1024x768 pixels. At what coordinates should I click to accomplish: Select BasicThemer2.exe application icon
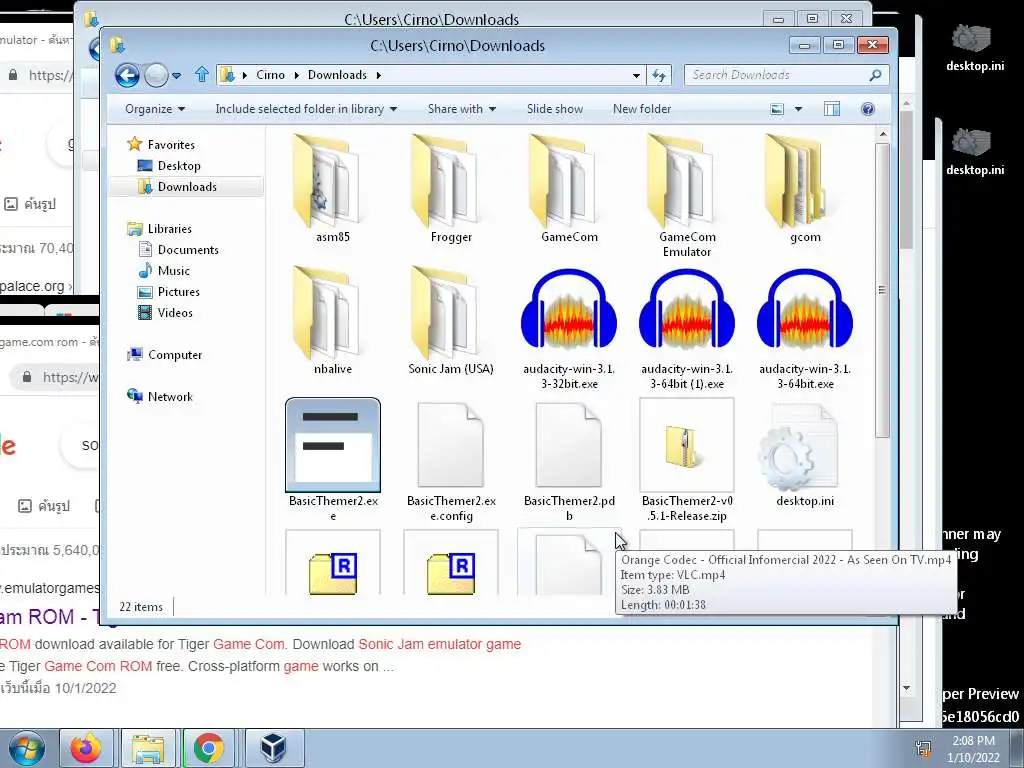[333, 445]
